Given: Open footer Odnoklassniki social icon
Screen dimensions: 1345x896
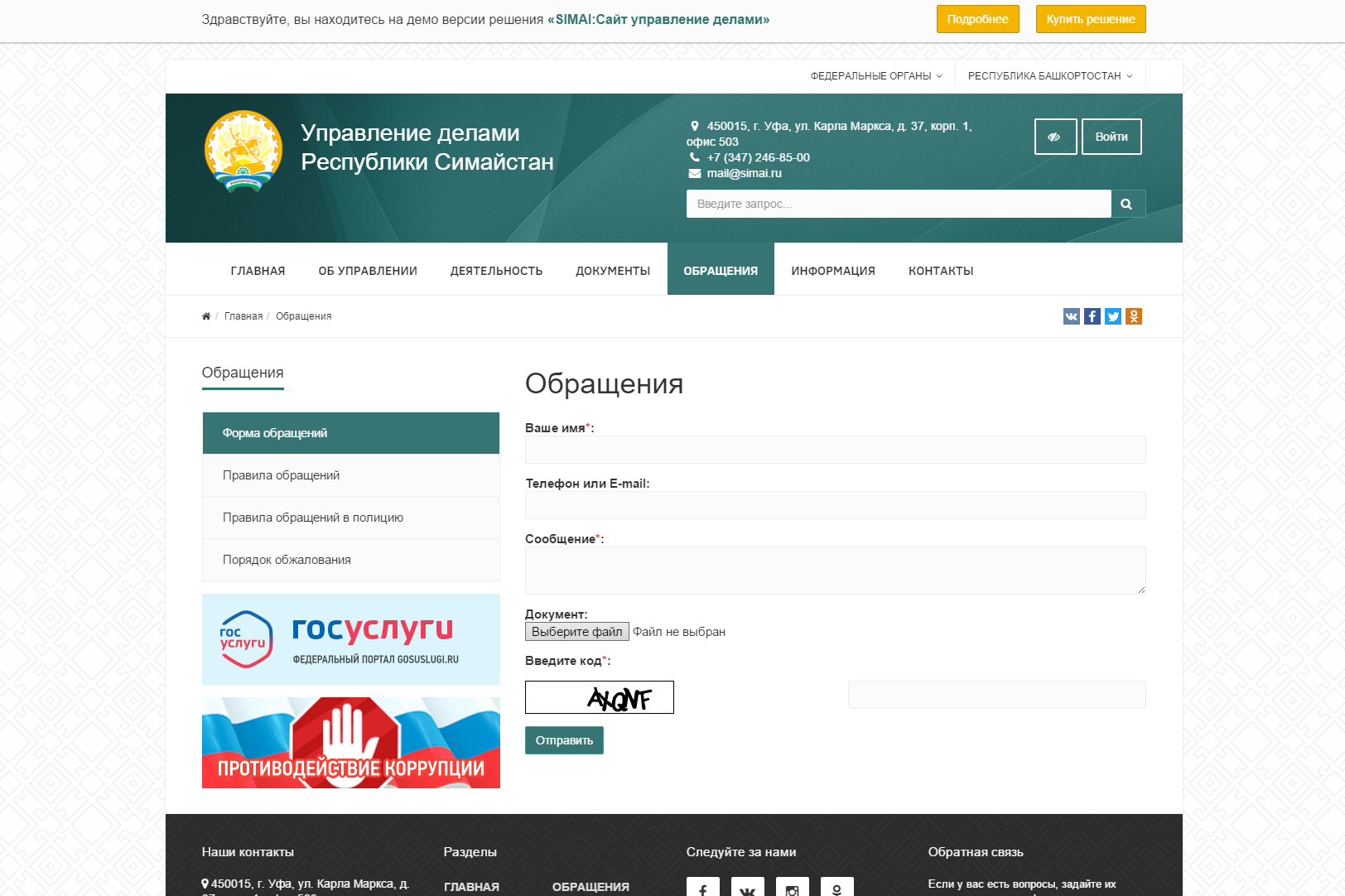Looking at the screenshot, I should point(836,887).
